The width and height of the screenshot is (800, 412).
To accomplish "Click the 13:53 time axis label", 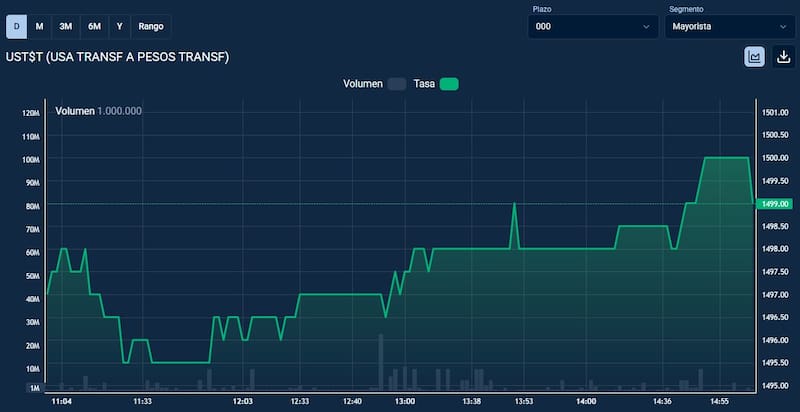I will coord(524,401).
